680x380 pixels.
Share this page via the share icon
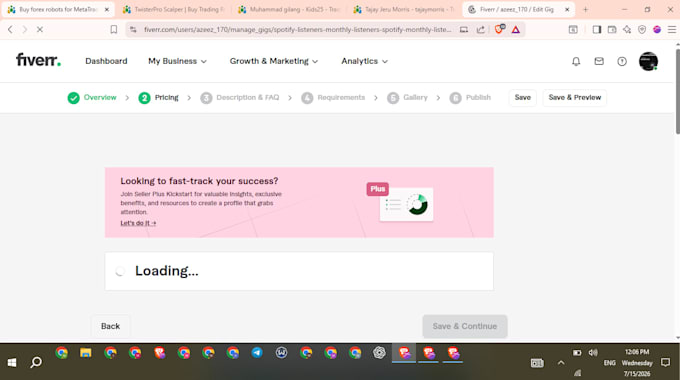point(481,29)
